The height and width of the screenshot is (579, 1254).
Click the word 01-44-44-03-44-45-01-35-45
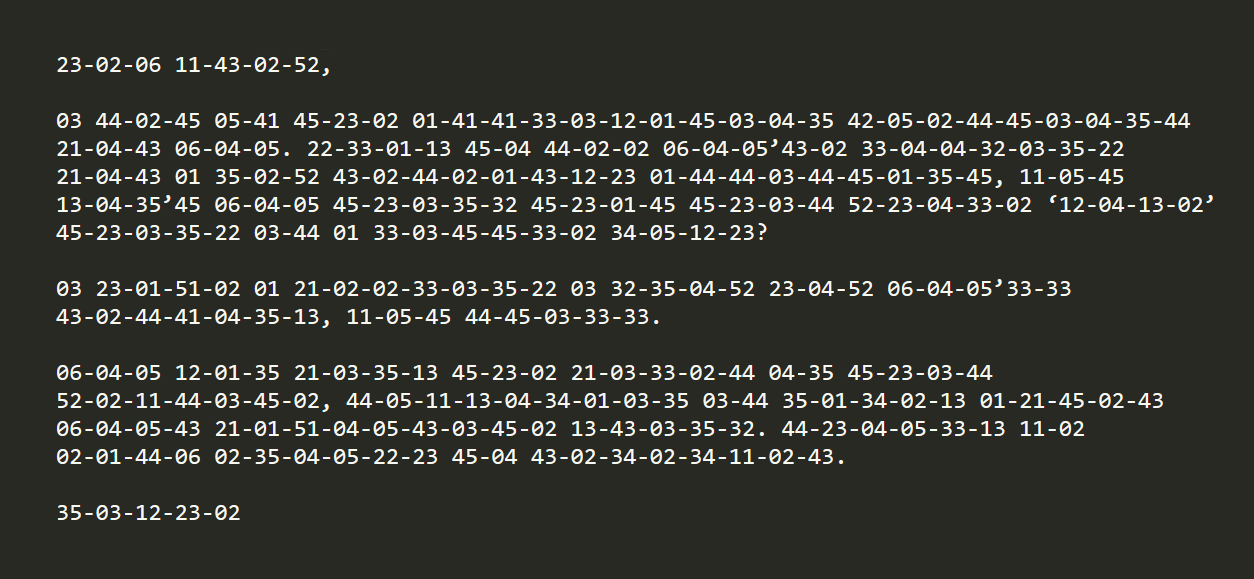[x=822, y=178]
